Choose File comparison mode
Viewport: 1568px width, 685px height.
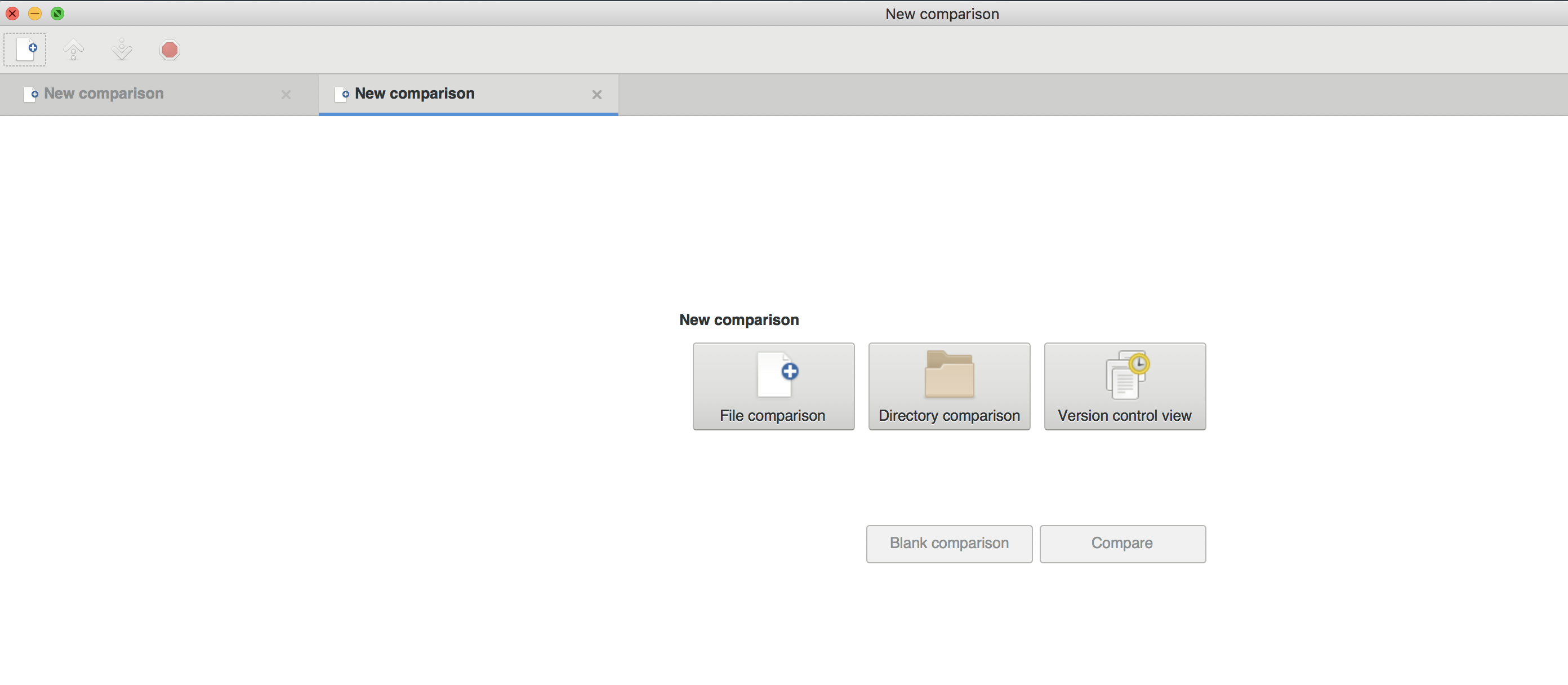[773, 386]
